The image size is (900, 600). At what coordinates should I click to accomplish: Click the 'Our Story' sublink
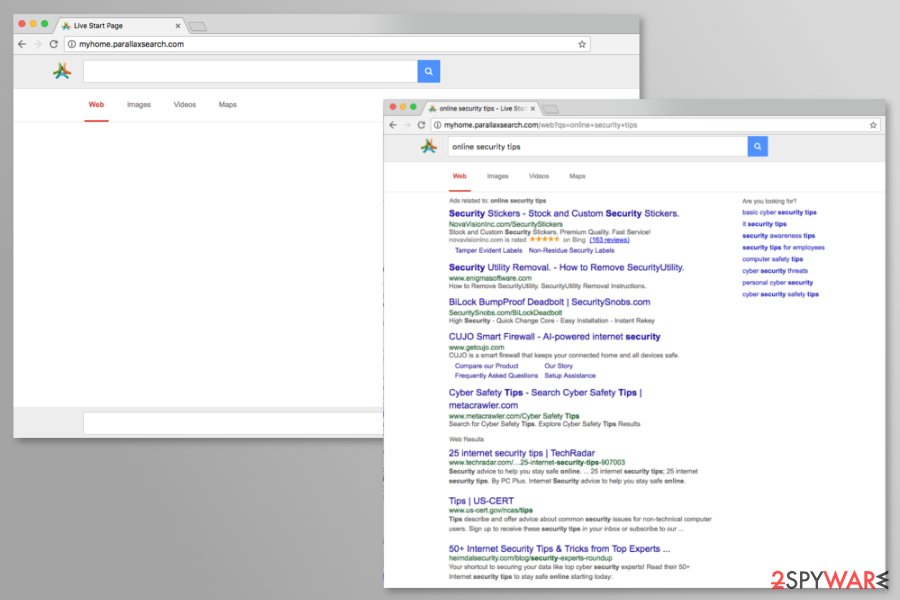pyautogui.click(x=558, y=366)
